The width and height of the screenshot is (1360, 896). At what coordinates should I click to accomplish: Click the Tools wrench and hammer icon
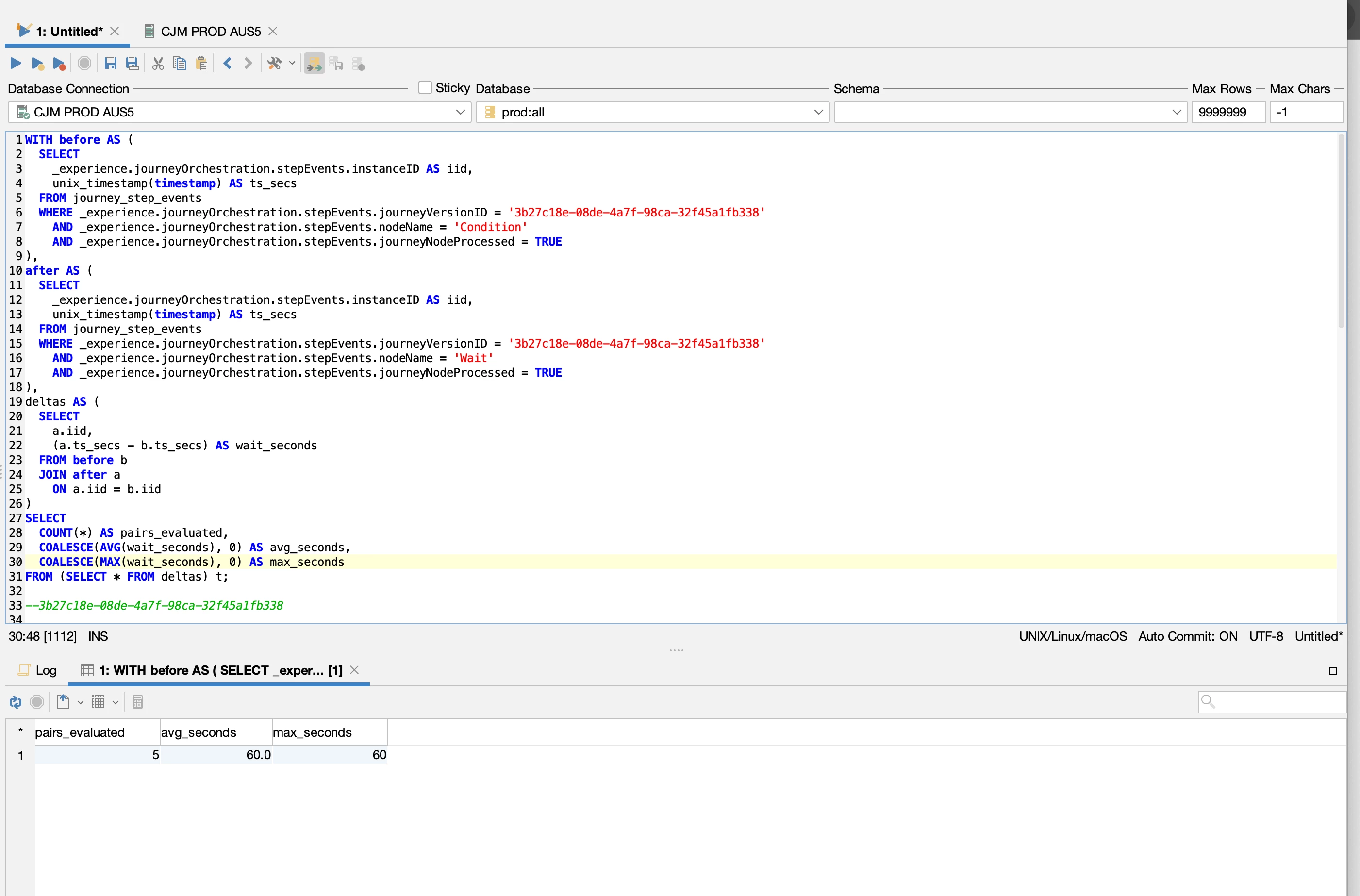[274, 63]
